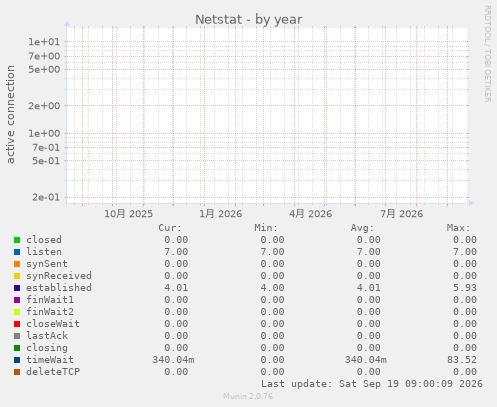Click the 'lastAck' legend label
This screenshot has width=497, height=407.
47,336
